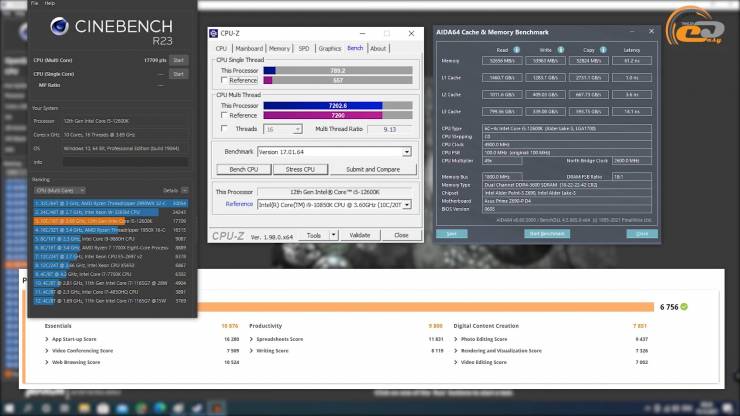The width and height of the screenshot is (740, 416).
Task: Click the Validate button in CPU-Z
Action: point(360,235)
